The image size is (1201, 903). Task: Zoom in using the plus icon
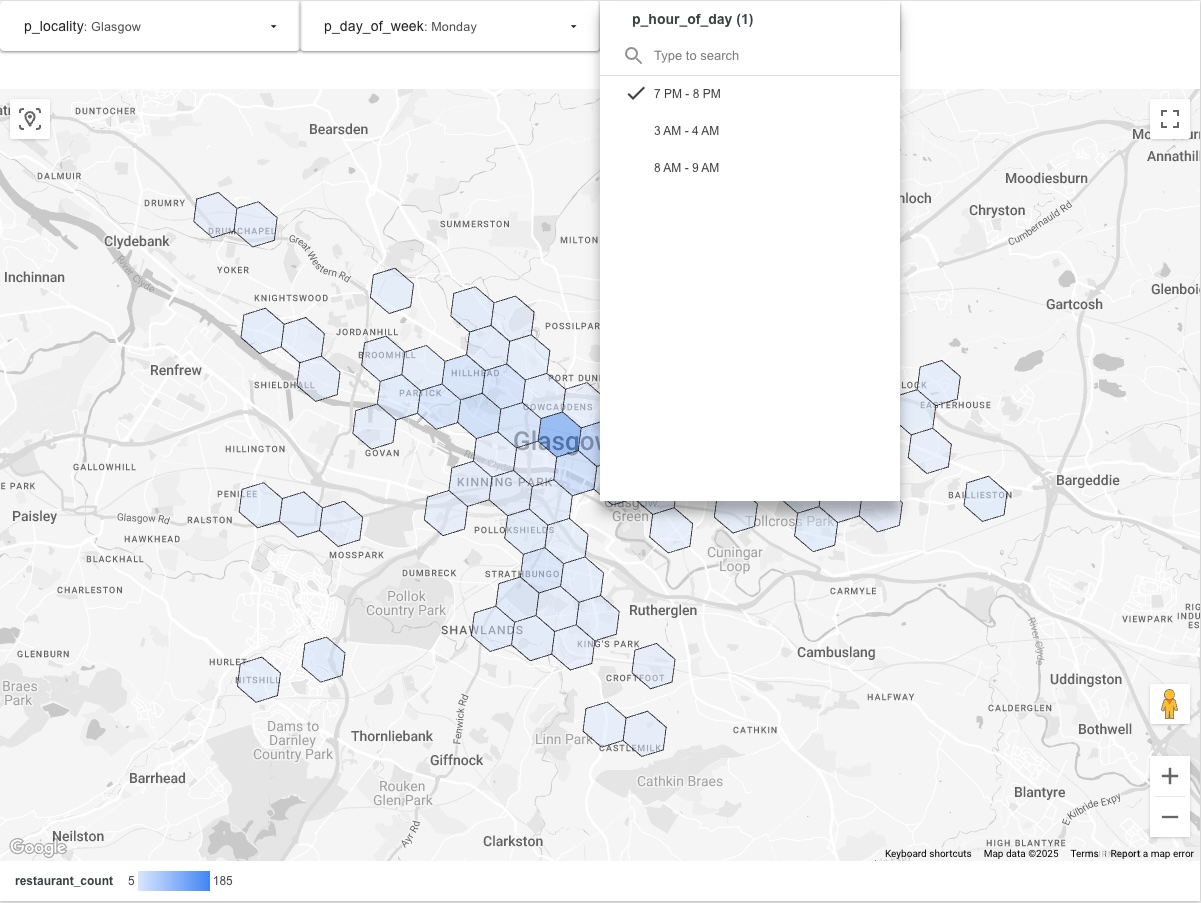point(1170,776)
